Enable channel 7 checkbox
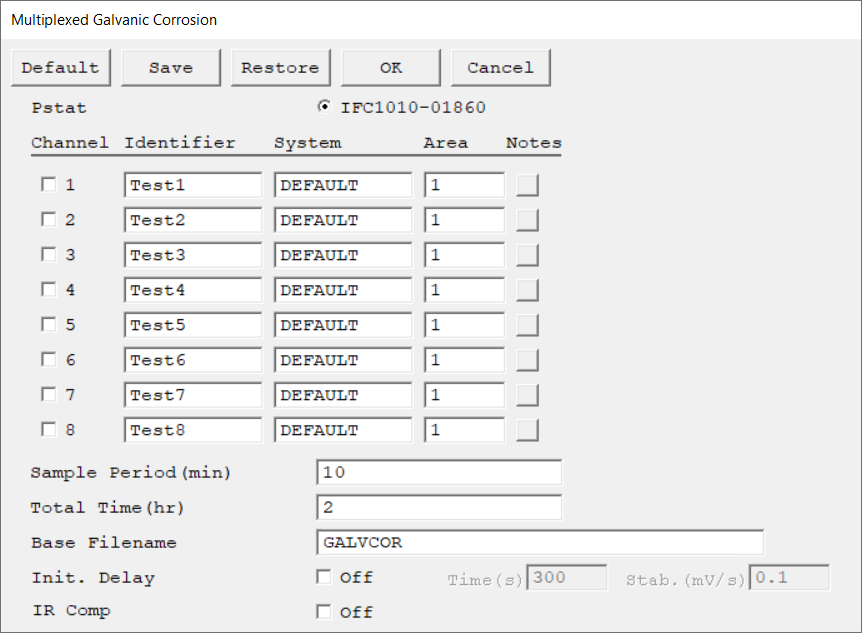The width and height of the screenshot is (862, 633). (48, 395)
